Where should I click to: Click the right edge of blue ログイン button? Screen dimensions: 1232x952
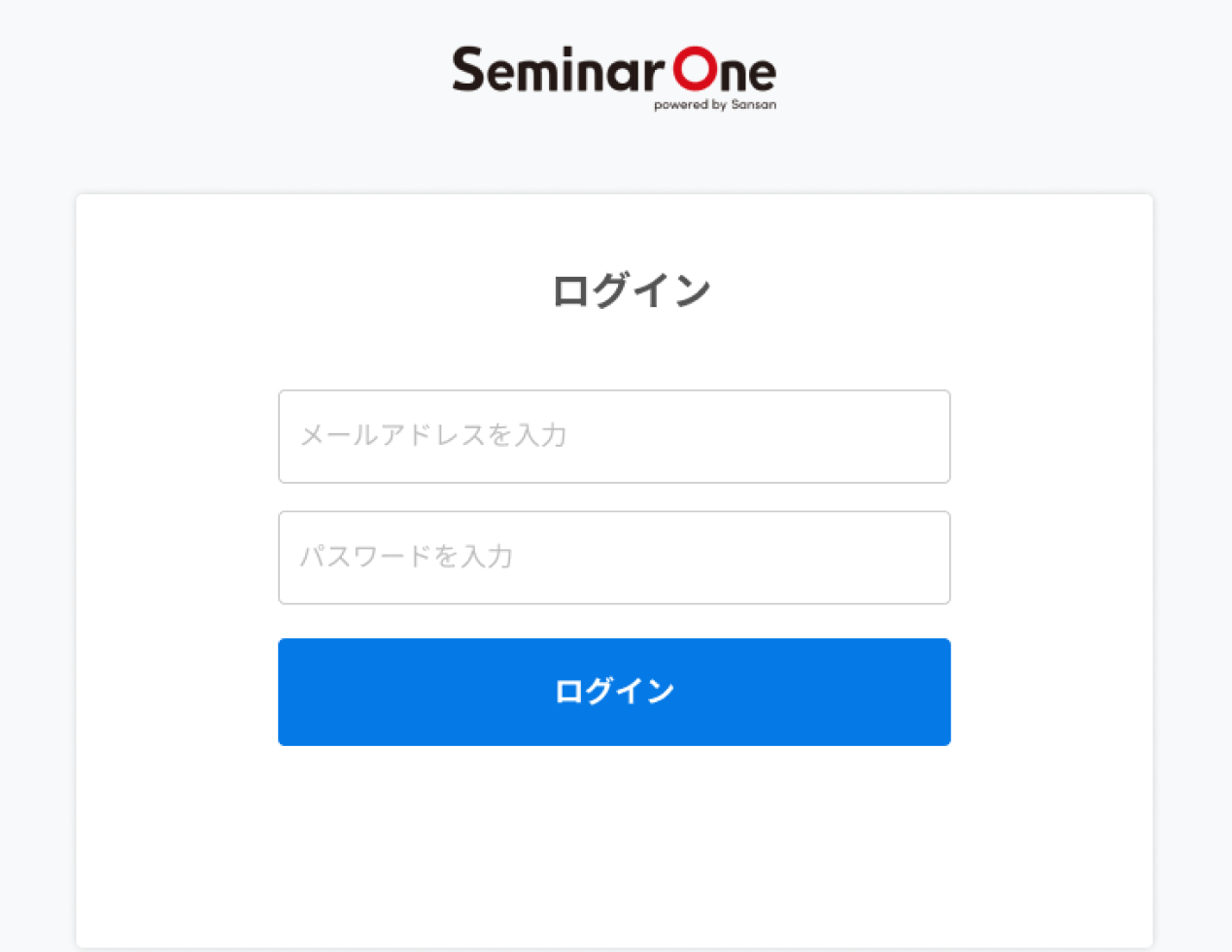[x=938, y=692]
